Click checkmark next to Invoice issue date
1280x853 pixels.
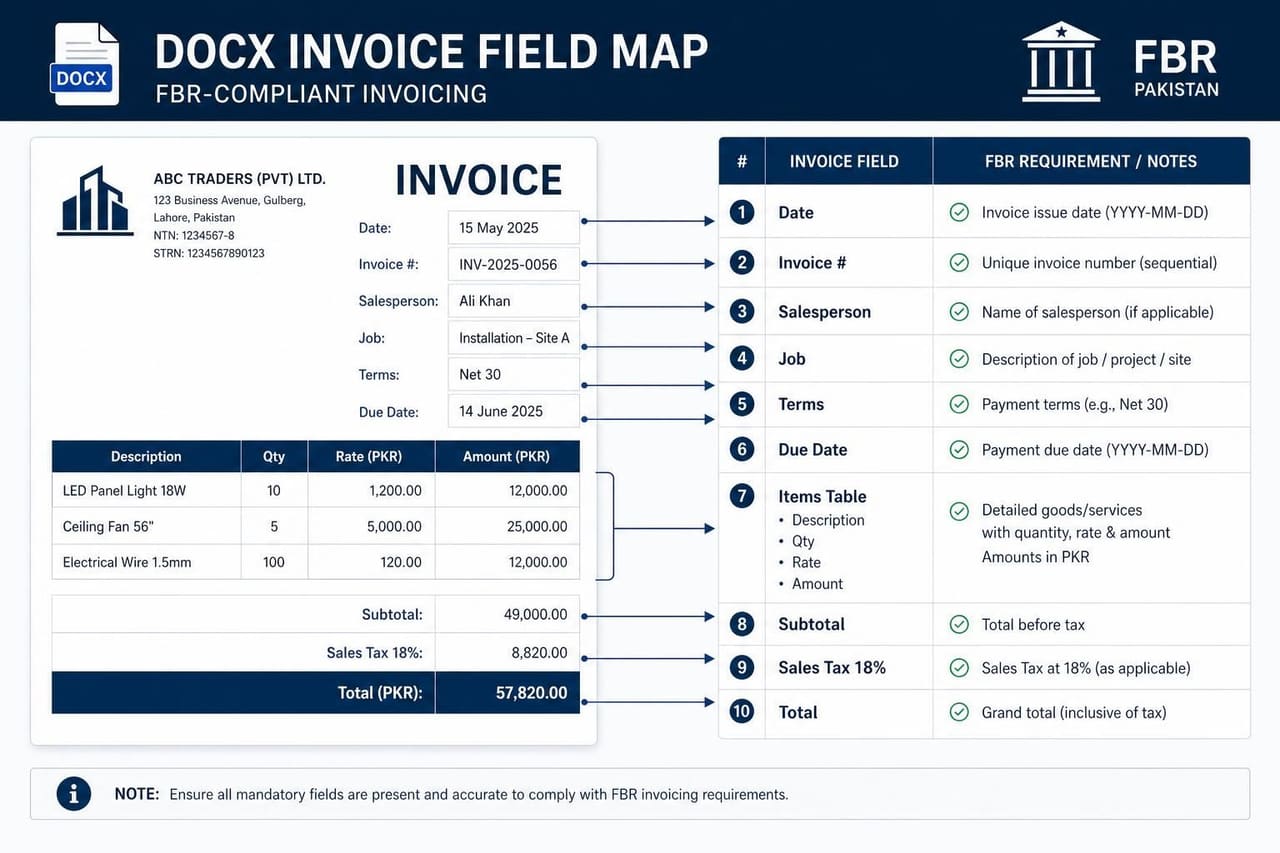click(x=959, y=212)
